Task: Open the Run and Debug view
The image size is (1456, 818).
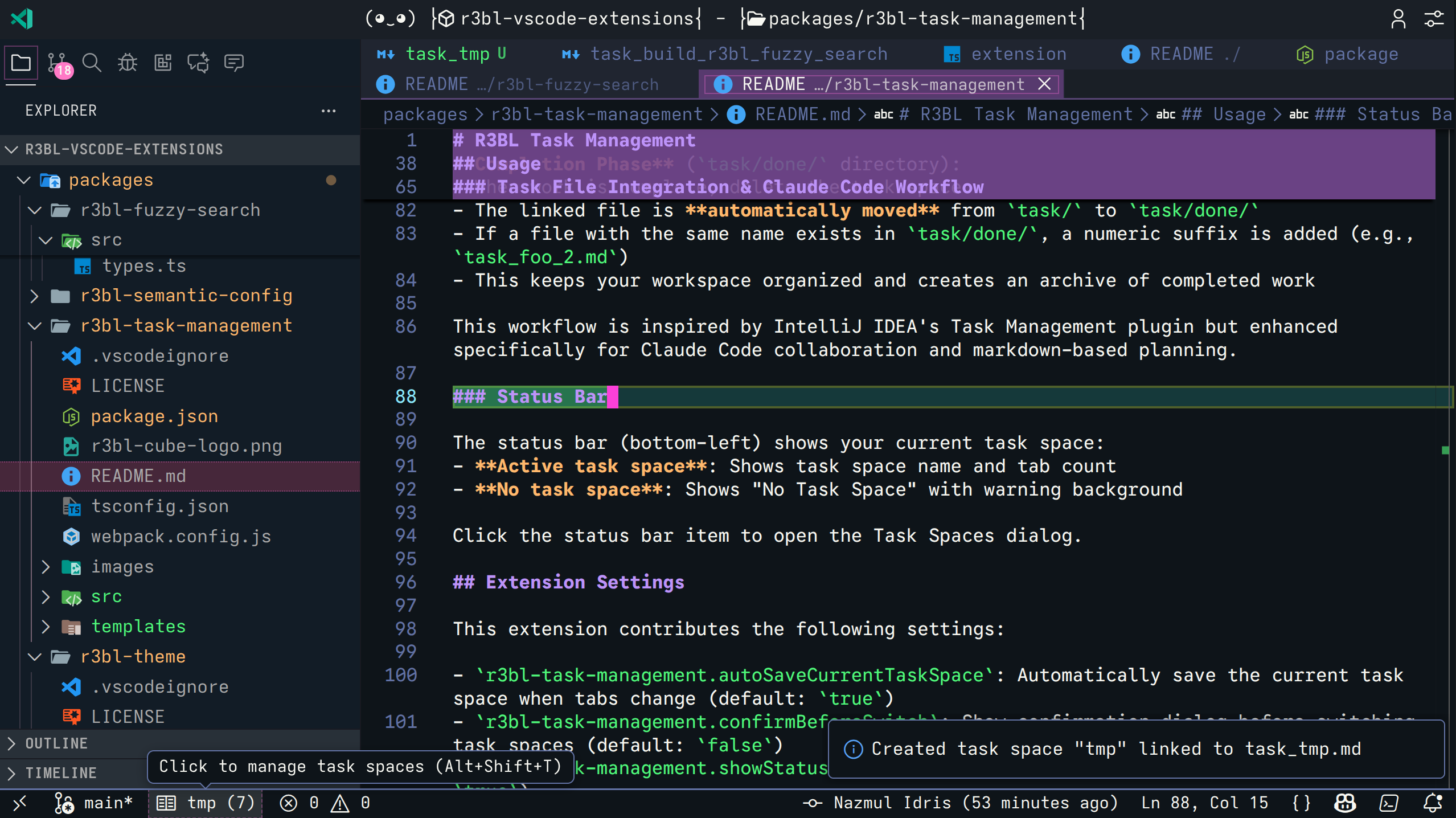Action: pos(127,62)
